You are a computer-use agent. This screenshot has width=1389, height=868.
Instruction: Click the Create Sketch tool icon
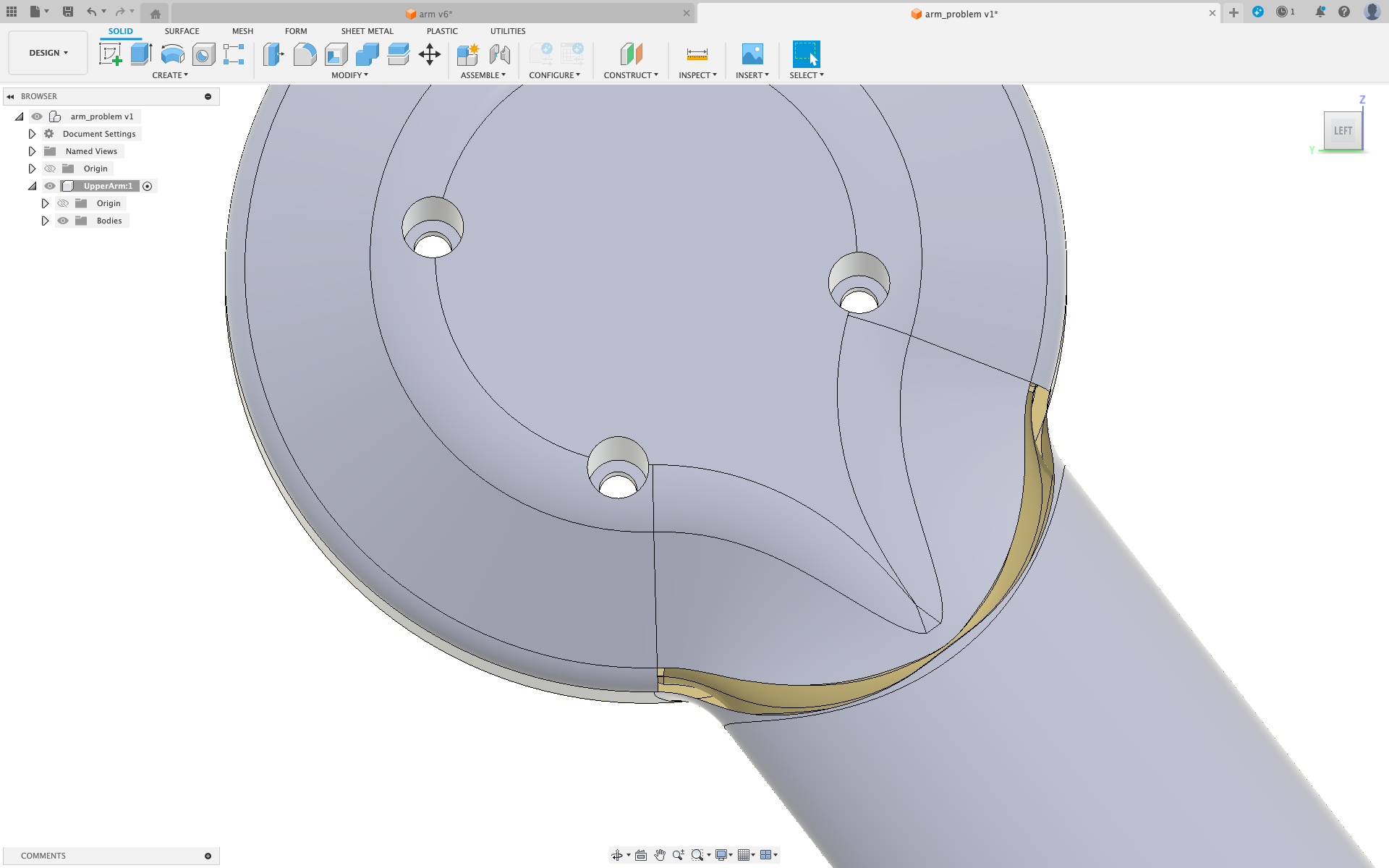pyautogui.click(x=110, y=54)
